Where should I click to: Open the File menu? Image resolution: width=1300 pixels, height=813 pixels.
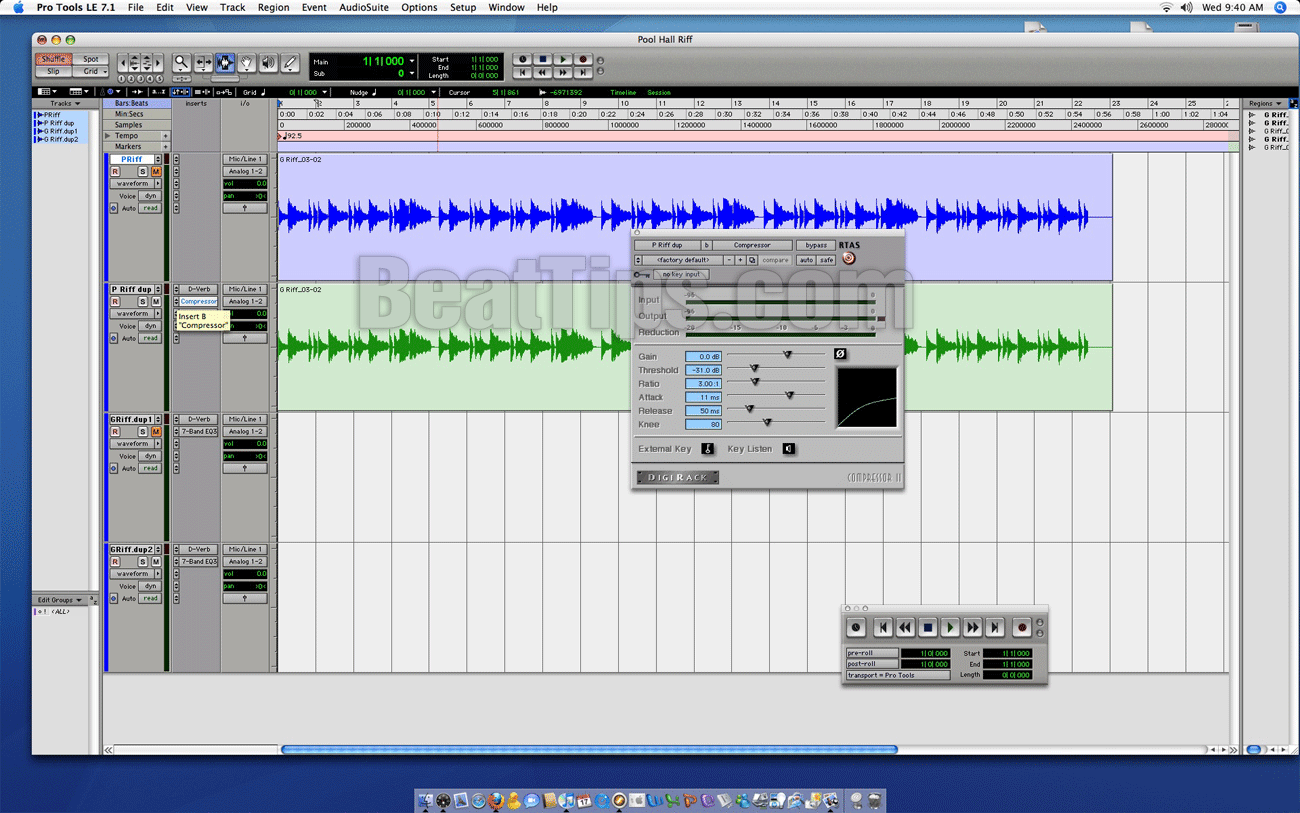click(135, 7)
